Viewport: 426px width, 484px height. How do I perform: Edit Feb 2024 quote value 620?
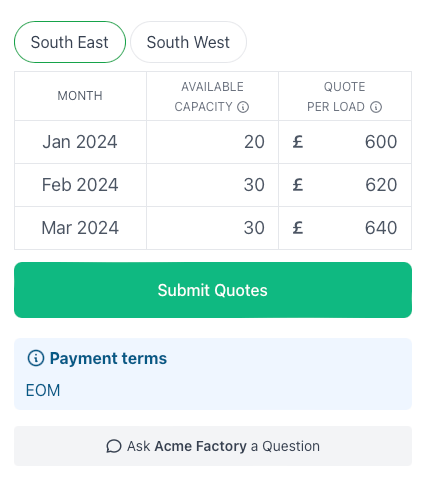(345, 185)
